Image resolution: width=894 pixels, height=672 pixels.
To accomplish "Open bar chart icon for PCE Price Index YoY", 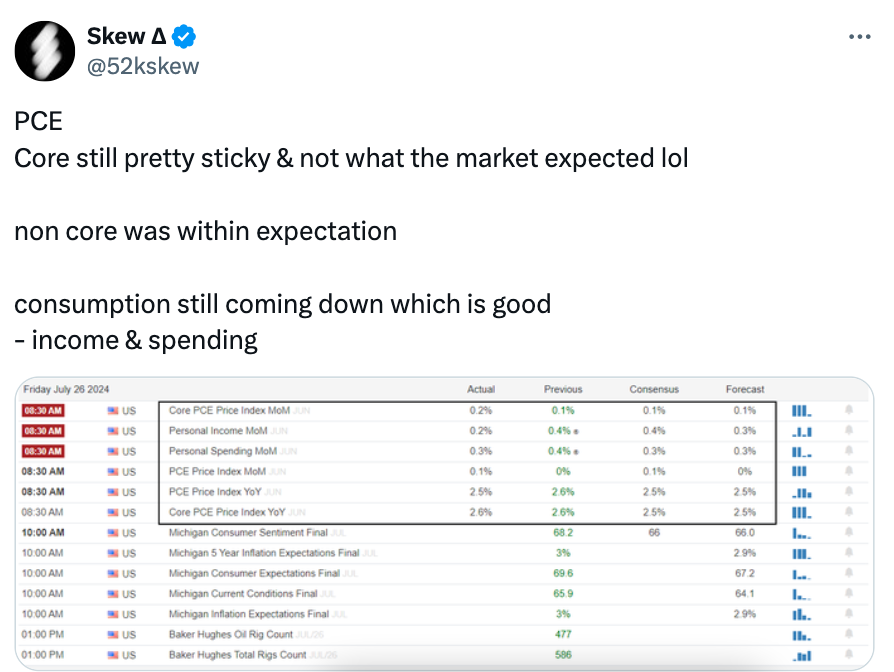I will (802, 492).
